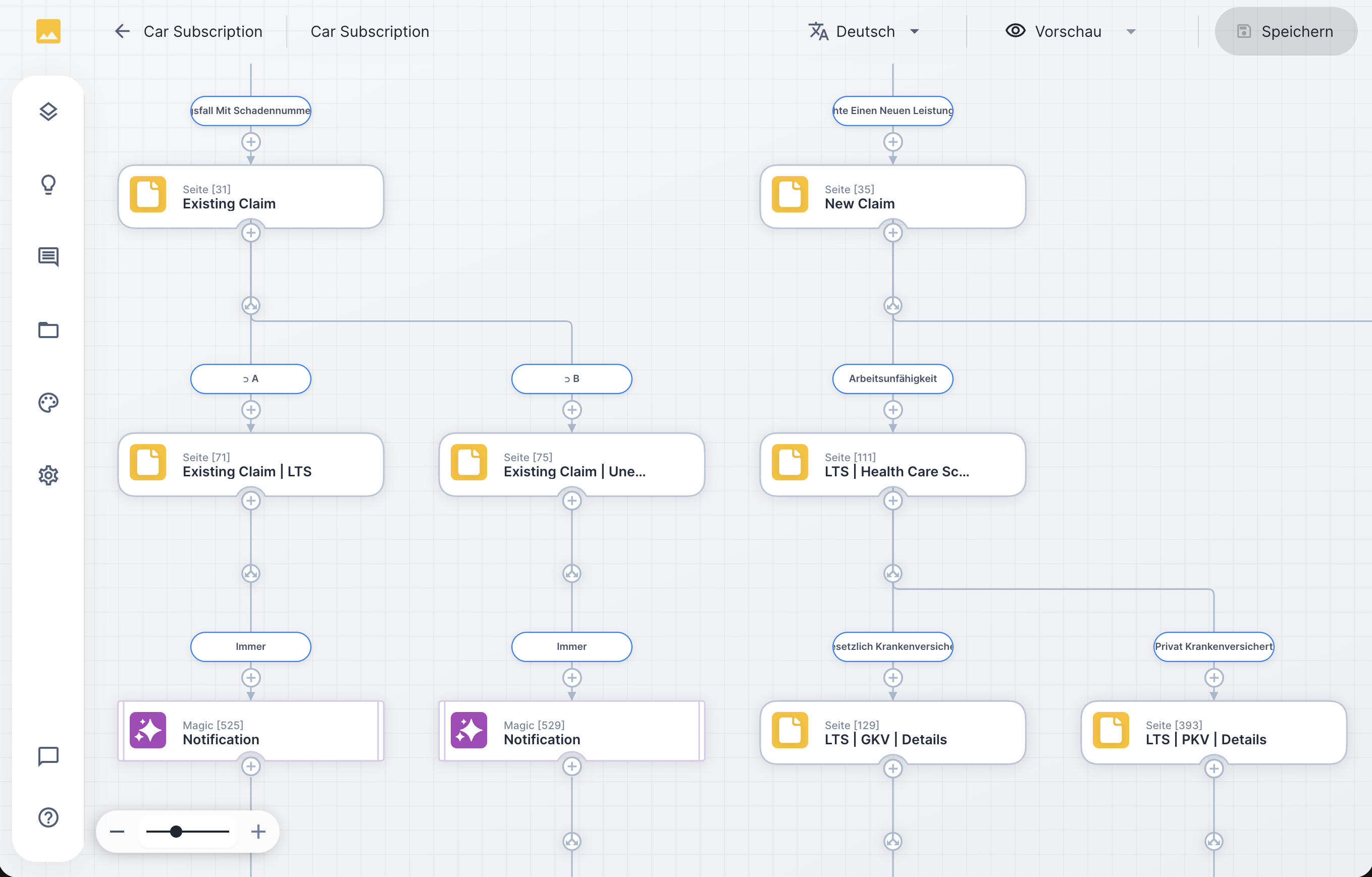This screenshot has width=1372, height=877.
Task: Select the Existing Claim | LTS node [71]
Action: click(251, 465)
